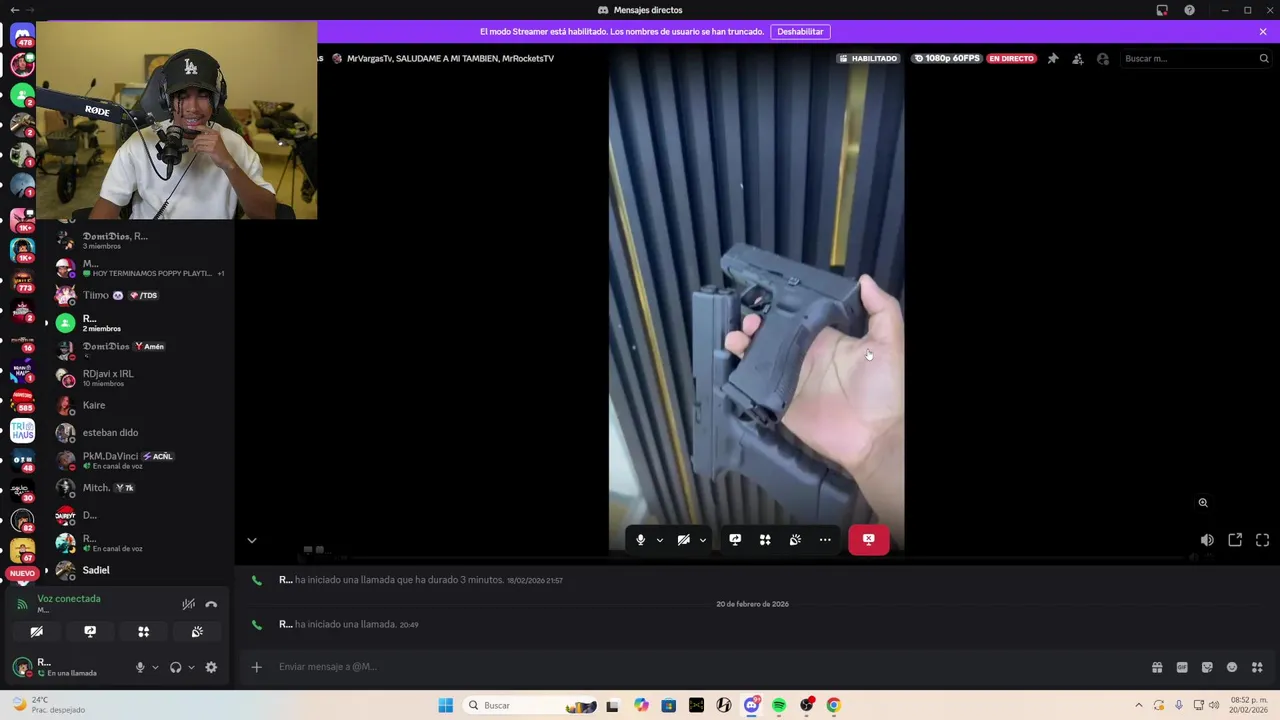The width and height of the screenshot is (1280, 720).
Task: Mute microphone in user panel
Action: pyautogui.click(x=140, y=668)
